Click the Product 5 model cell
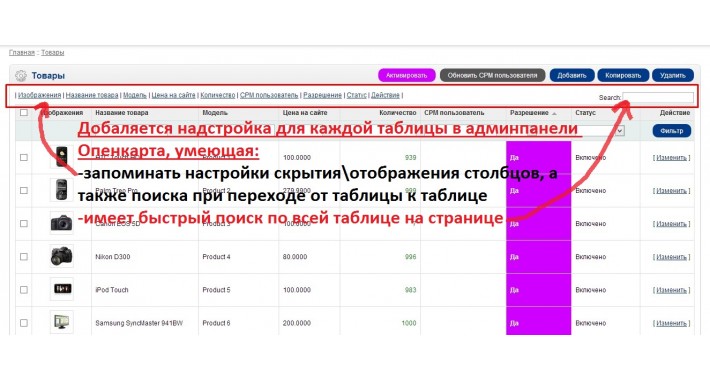710x380 pixels. [x=216, y=290]
